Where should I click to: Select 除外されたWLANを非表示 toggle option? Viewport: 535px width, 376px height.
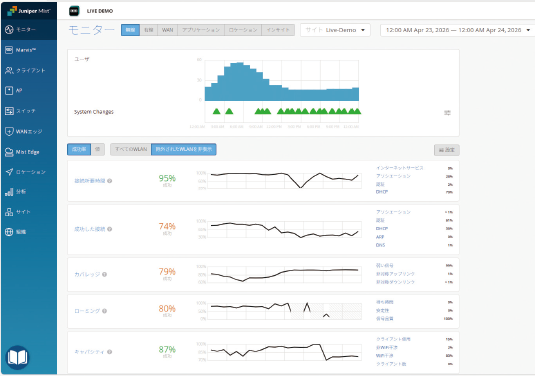coord(184,149)
